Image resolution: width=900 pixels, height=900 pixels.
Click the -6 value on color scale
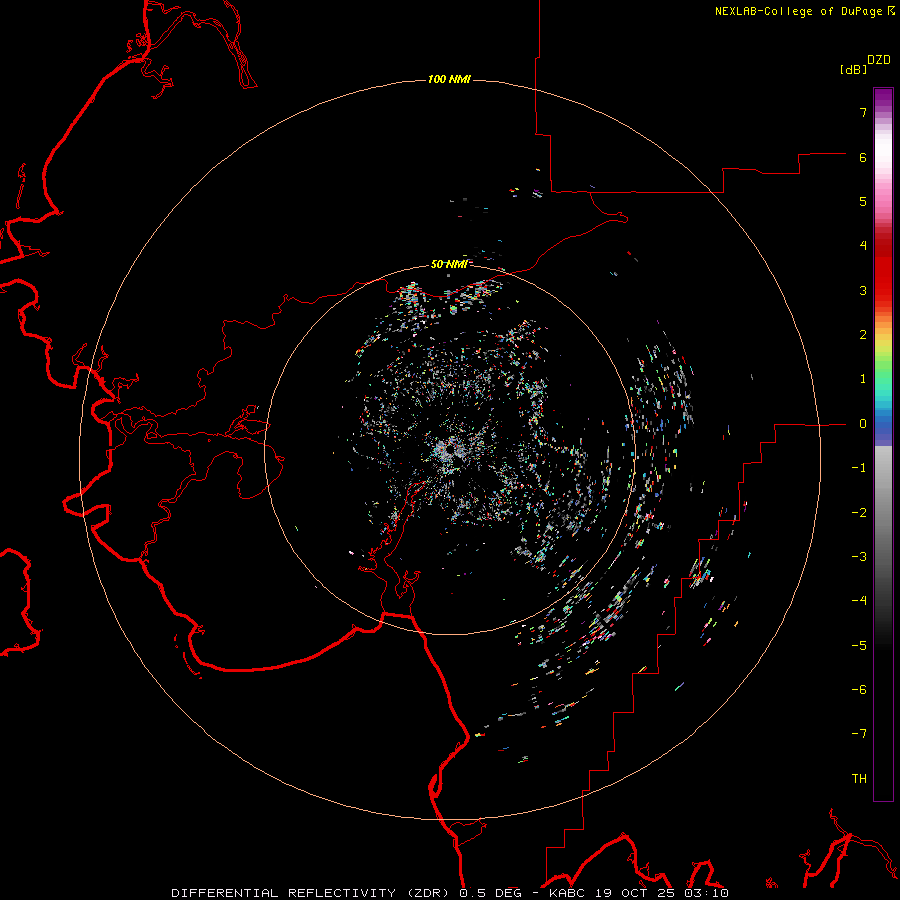[859, 689]
